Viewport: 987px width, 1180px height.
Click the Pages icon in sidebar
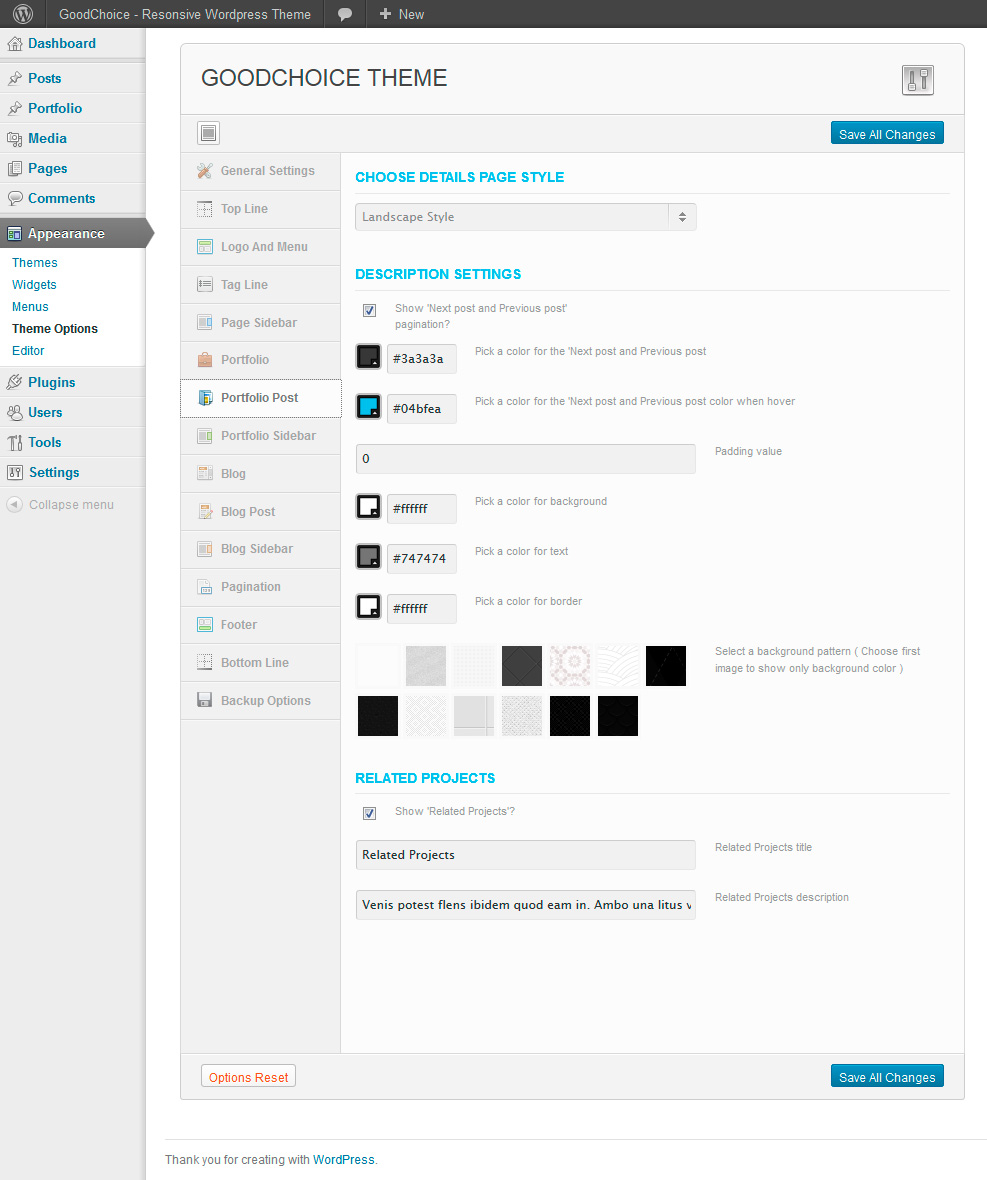(x=14, y=169)
